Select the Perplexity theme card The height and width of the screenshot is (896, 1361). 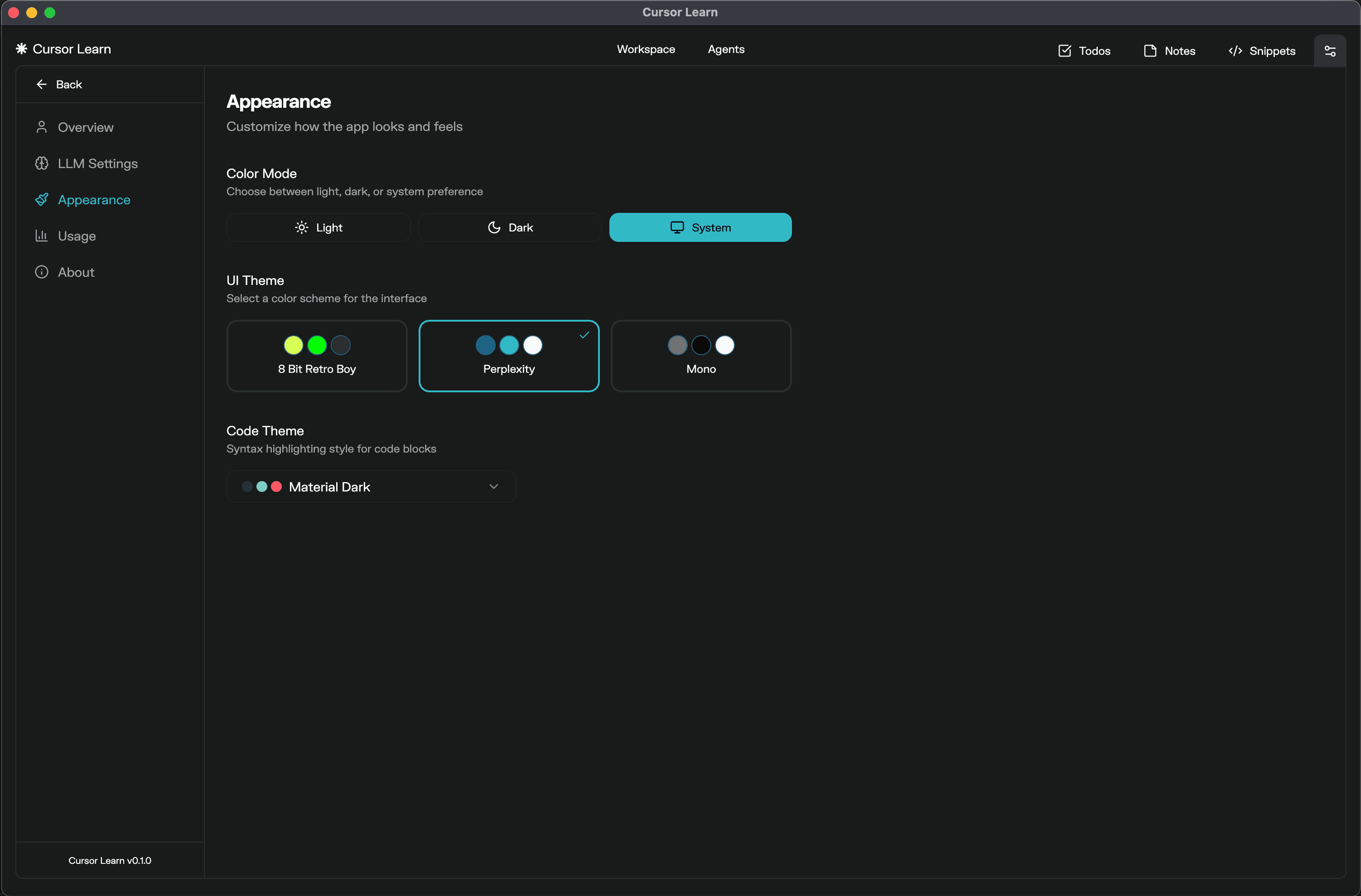pos(508,356)
